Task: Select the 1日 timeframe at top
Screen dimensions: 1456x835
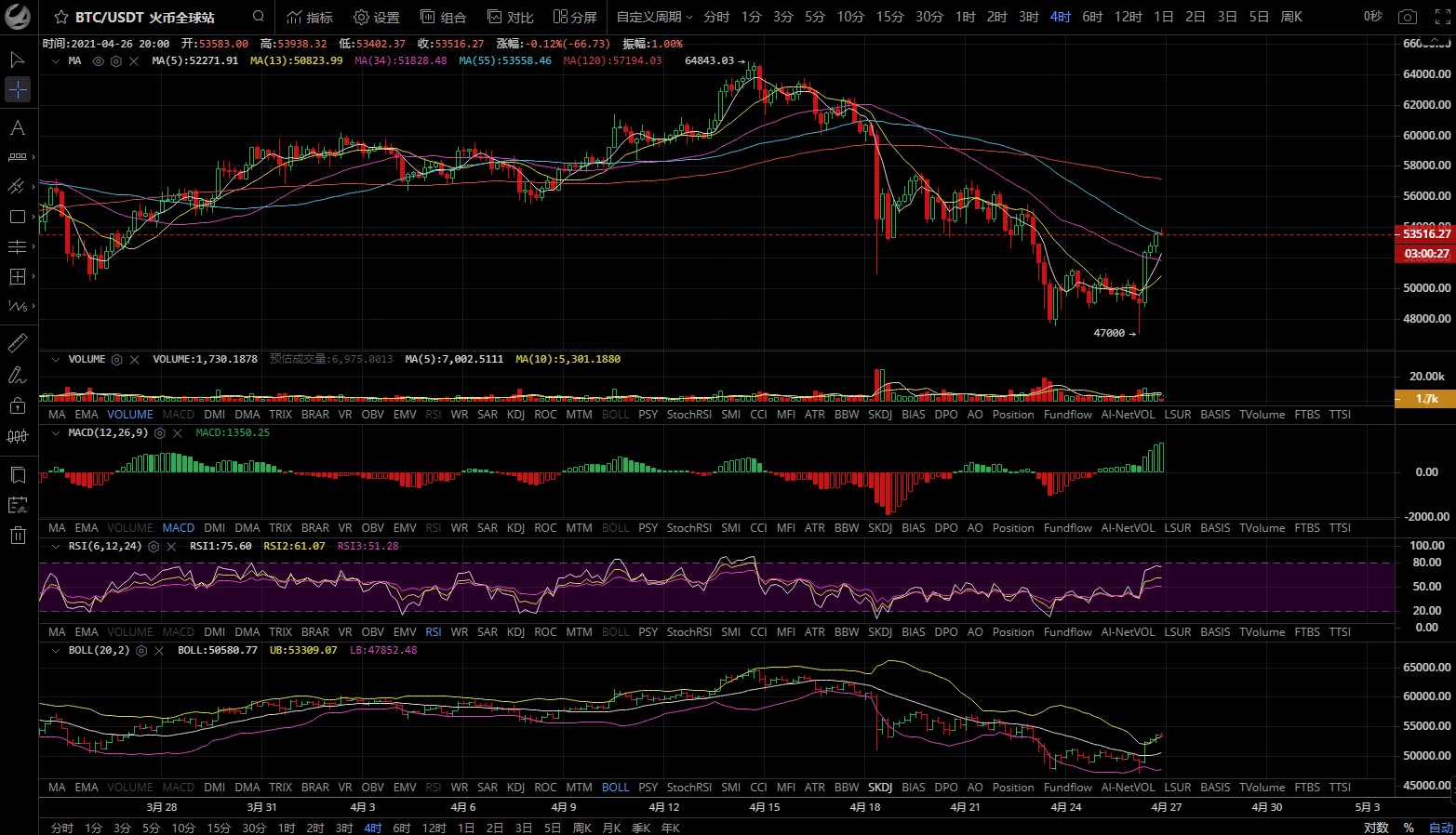Action: click(x=1164, y=17)
